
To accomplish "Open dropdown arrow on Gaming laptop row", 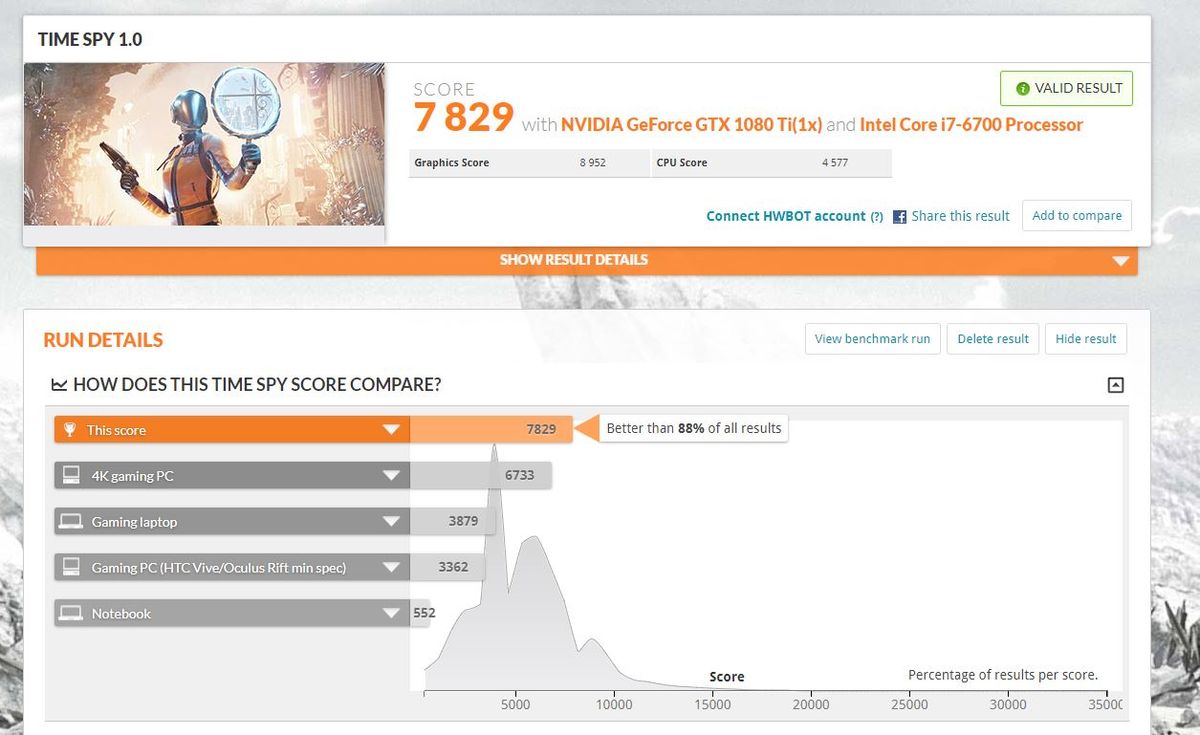I will click(x=391, y=522).
